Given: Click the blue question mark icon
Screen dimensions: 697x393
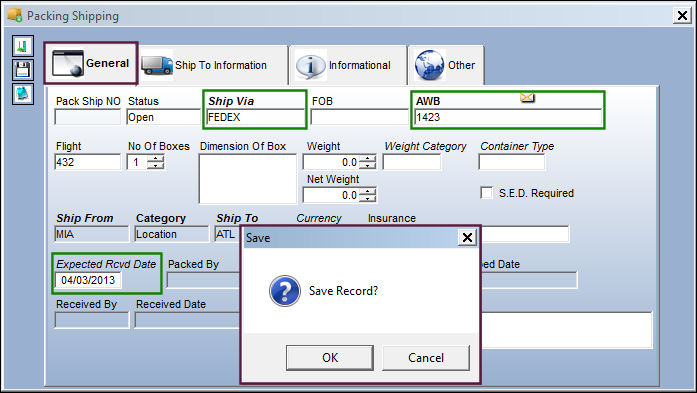Looking at the screenshot, I should [x=284, y=291].
